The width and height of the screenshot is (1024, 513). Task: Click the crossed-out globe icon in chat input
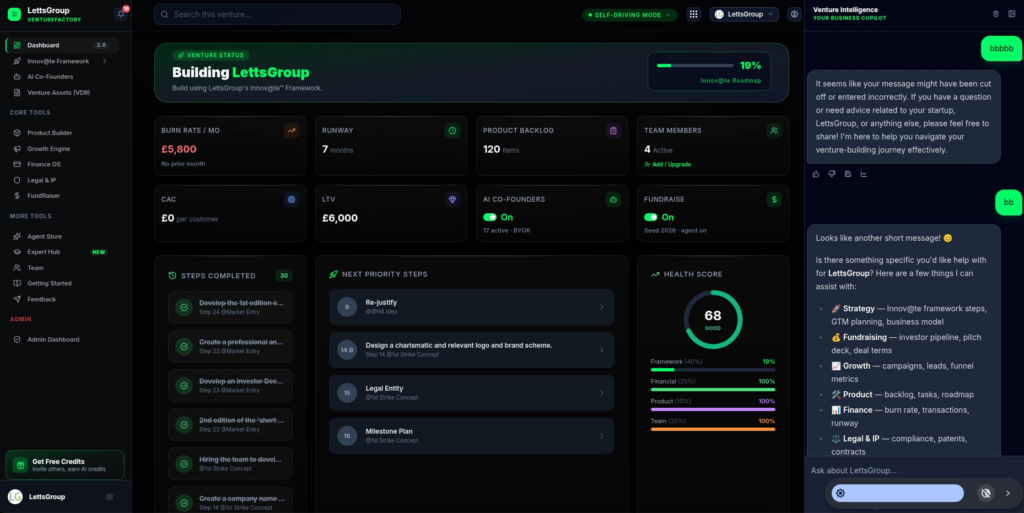pos(985,493)
